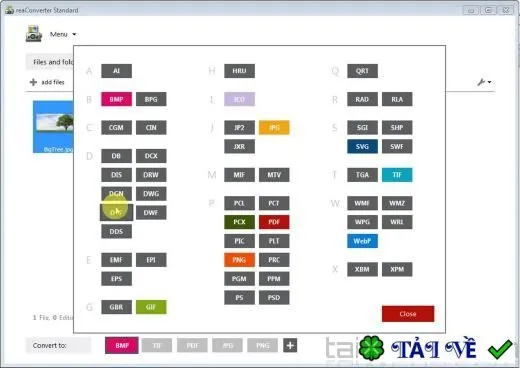Select the red PDF format in the grid
Screen dimensions: 520x368
(x=274, y=222)
